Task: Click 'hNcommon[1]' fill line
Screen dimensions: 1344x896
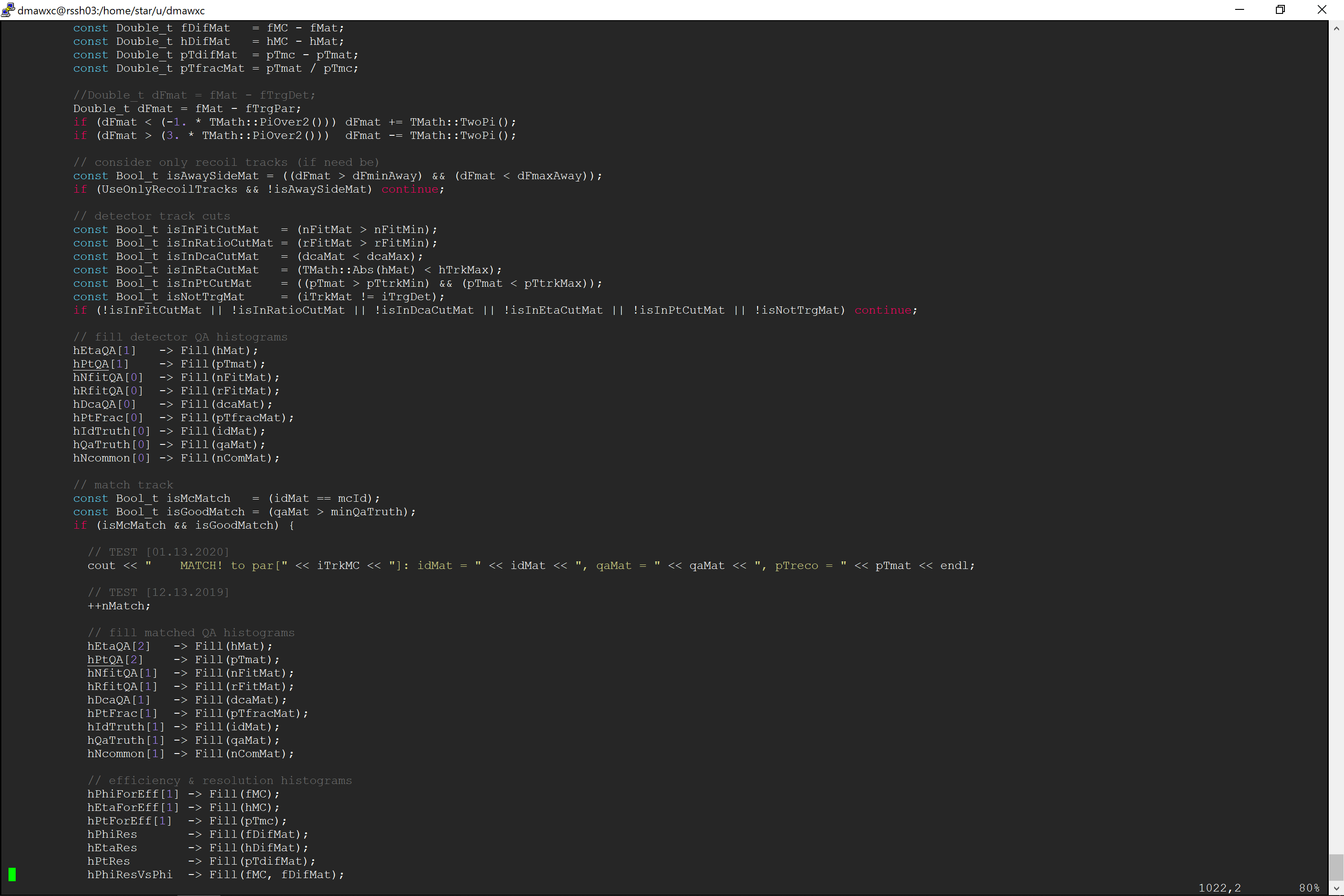Action: click(191, 753)
